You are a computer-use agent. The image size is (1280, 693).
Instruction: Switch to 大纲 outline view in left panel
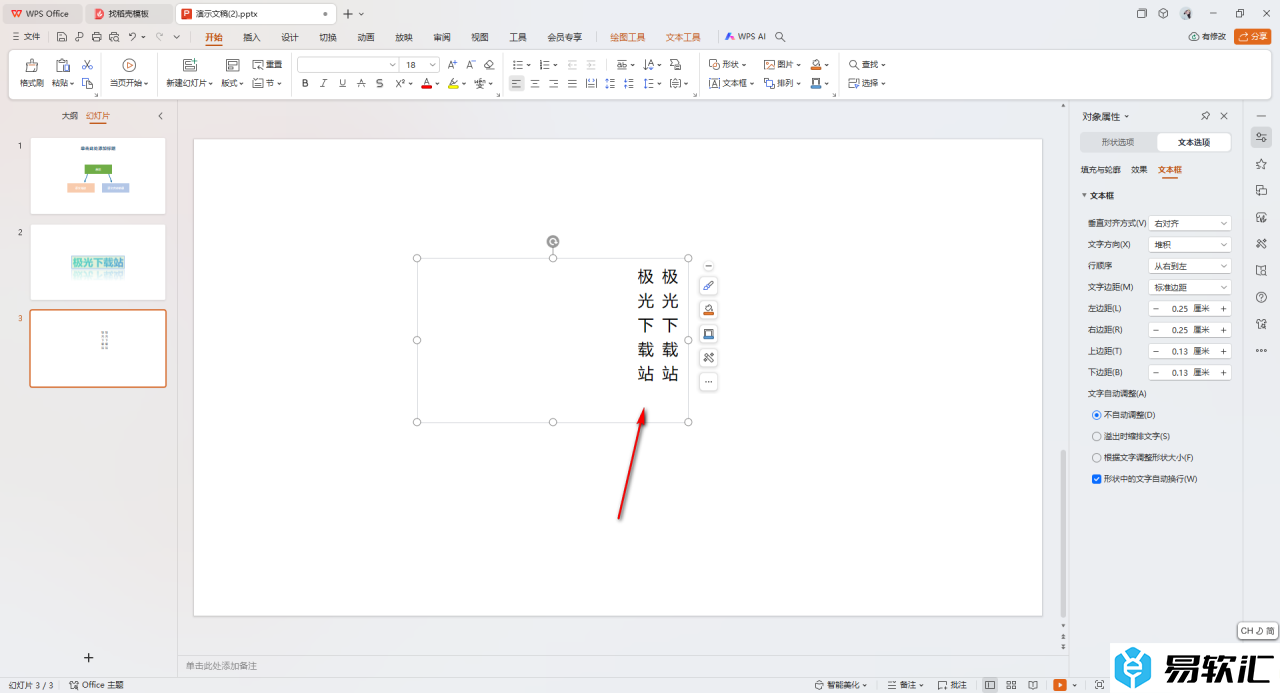pos(69,116)
